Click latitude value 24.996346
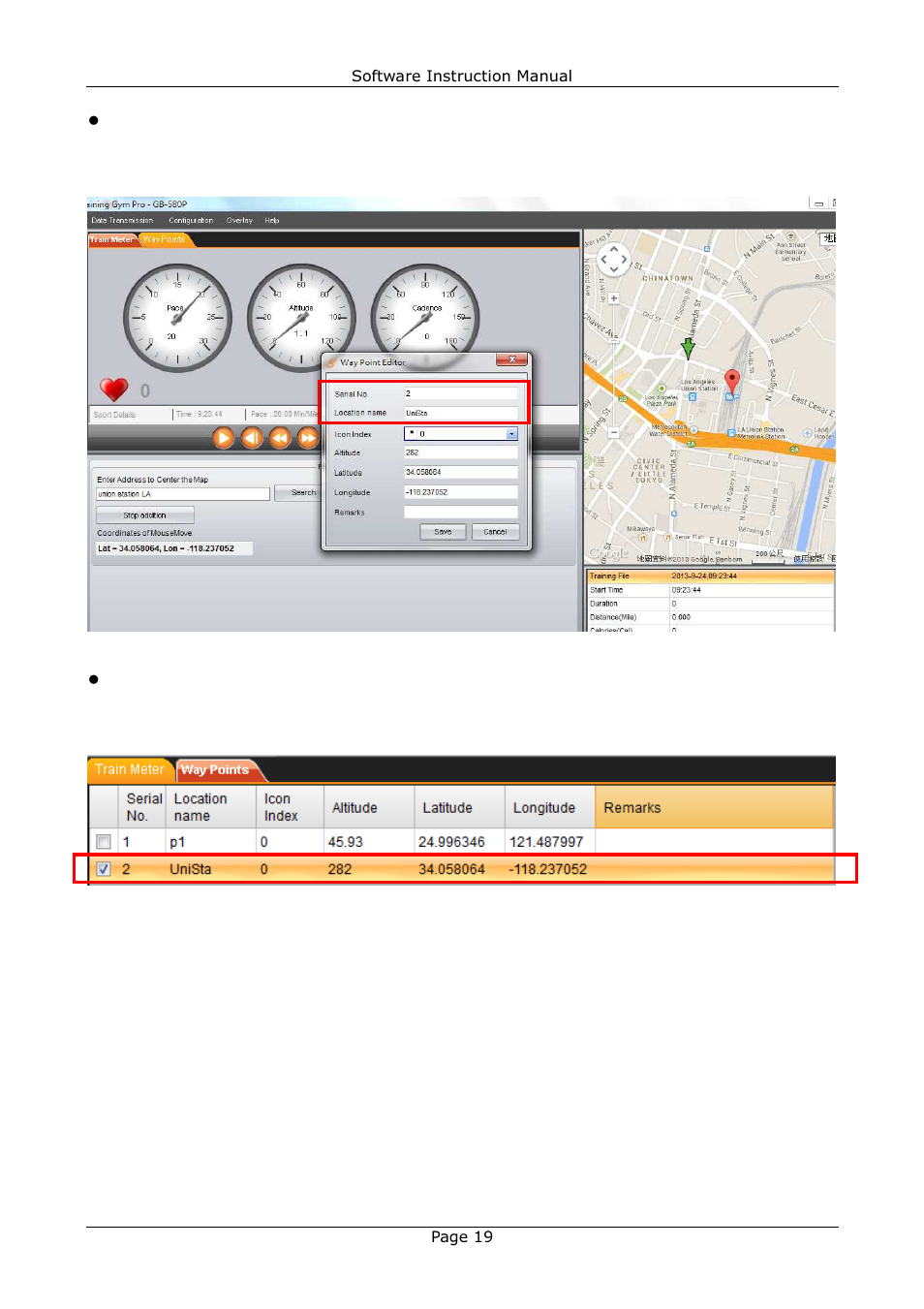 pyautogui.click(x=451, y=842)
